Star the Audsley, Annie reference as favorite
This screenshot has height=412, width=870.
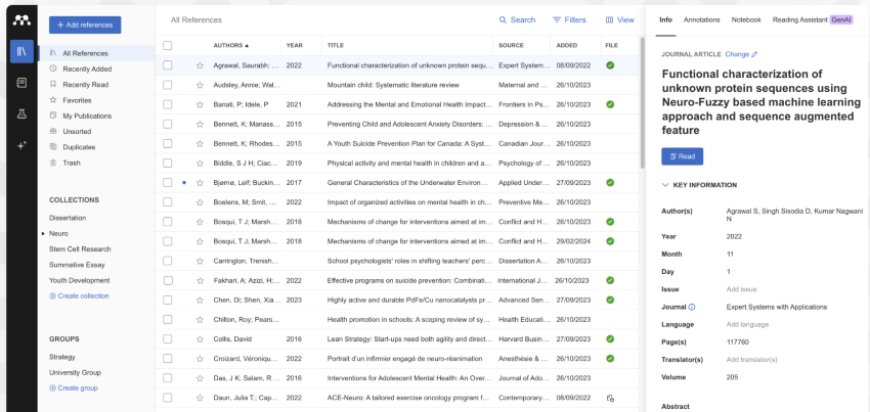pyautogui.click(x=199, y=85)
